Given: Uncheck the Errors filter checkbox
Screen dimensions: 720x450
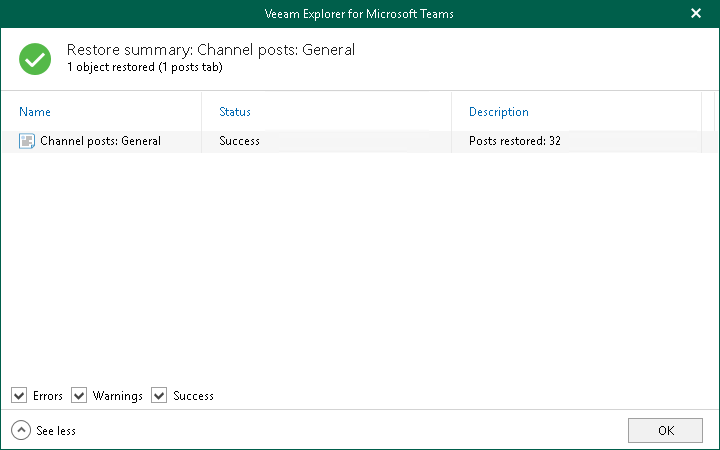Looking at the screenshot, I should pyautogui.click(x=19, y=396).
